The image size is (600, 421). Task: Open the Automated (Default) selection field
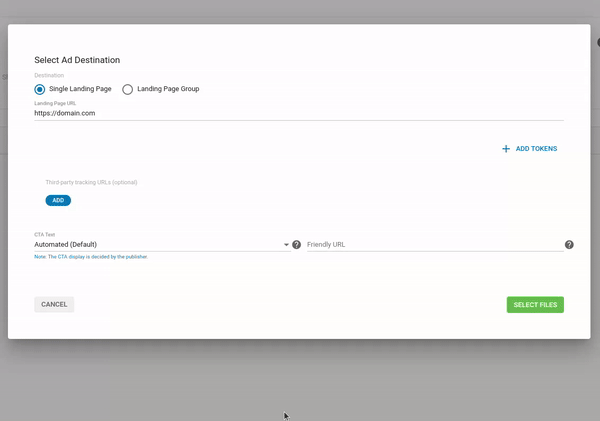coord(150,245)
